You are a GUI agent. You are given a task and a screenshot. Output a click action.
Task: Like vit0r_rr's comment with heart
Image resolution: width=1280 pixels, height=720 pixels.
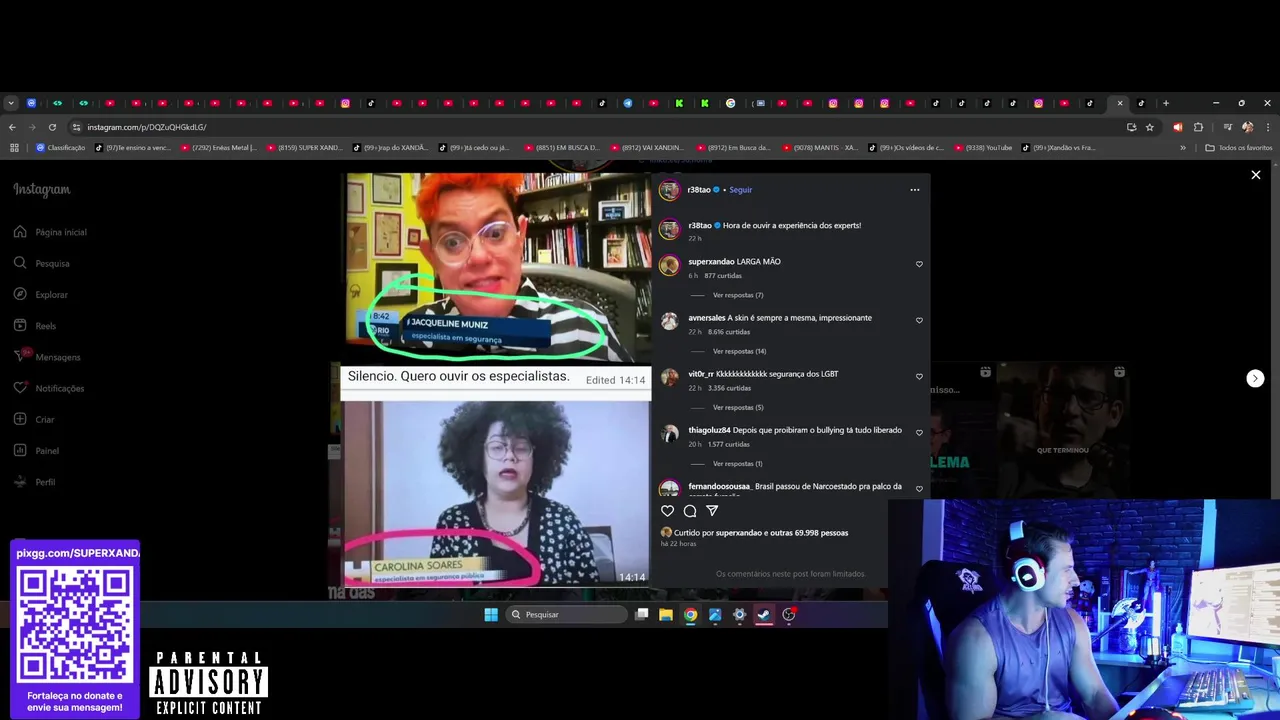[x=919, y=376]
